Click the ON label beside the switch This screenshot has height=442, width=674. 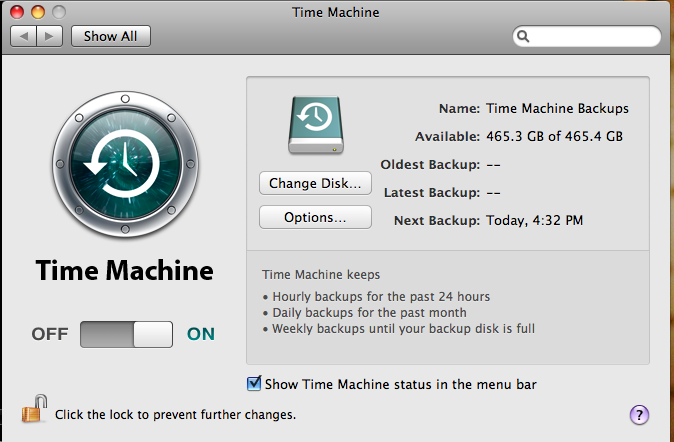coord(201,334)
